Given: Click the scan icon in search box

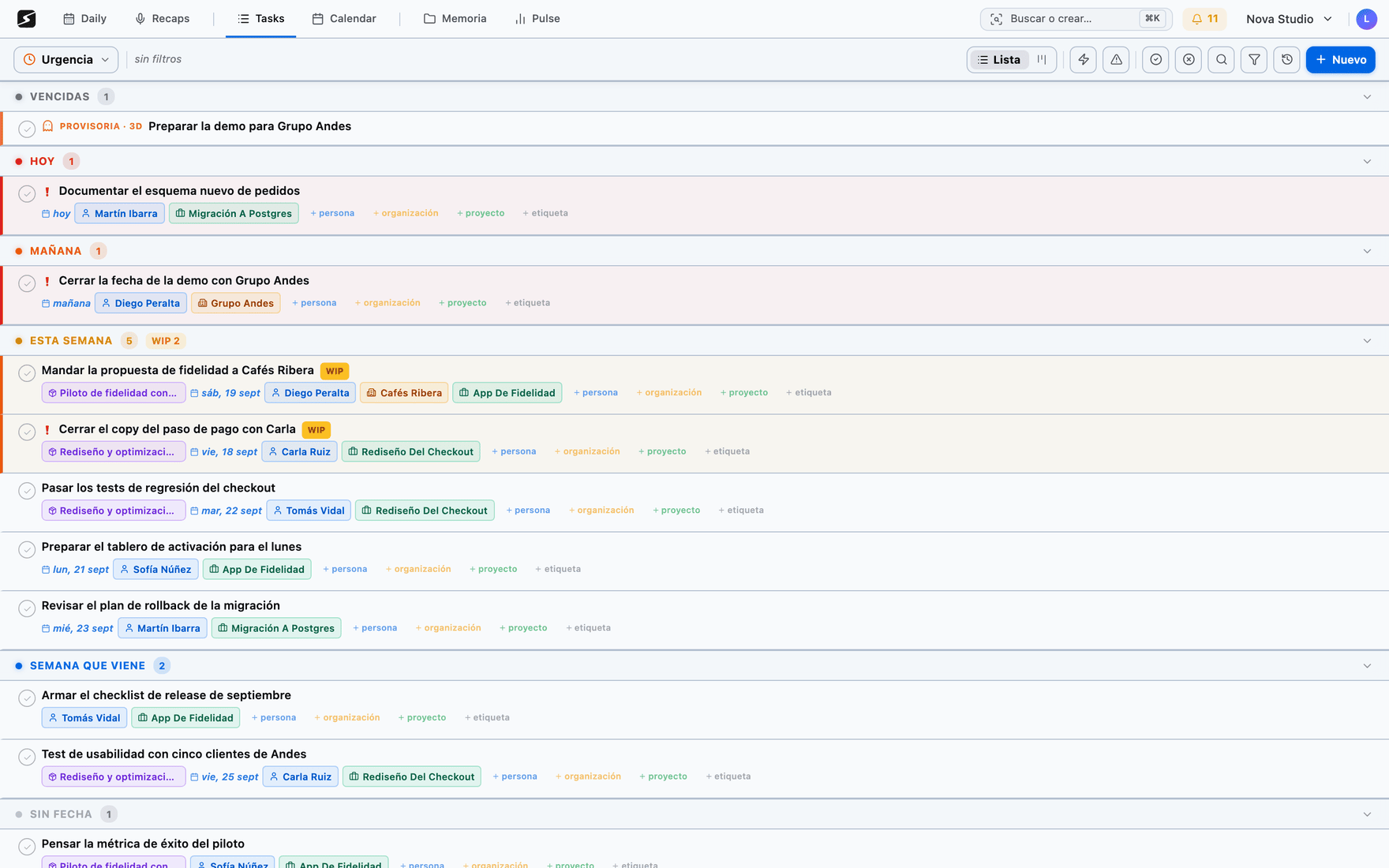Looking at the screenshot, I should coord(996,19).
